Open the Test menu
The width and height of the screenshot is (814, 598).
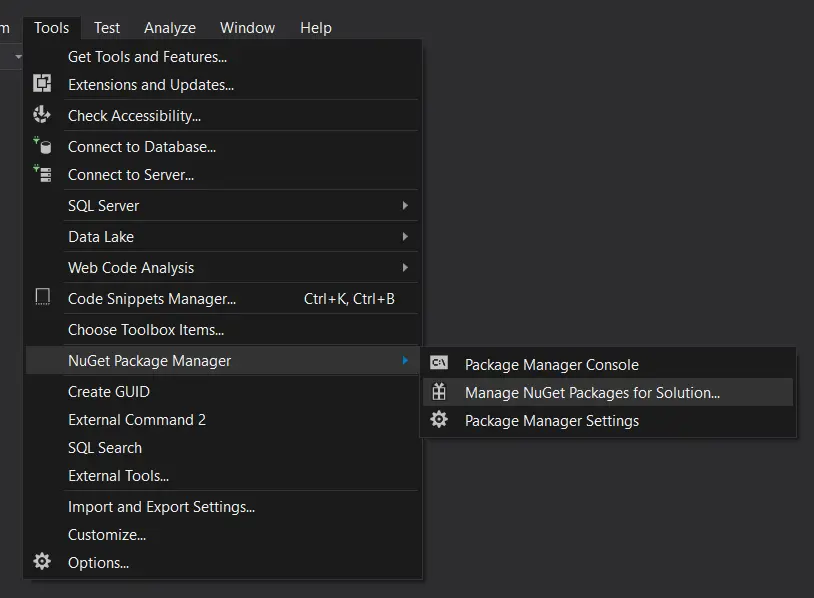coord(107,27)
